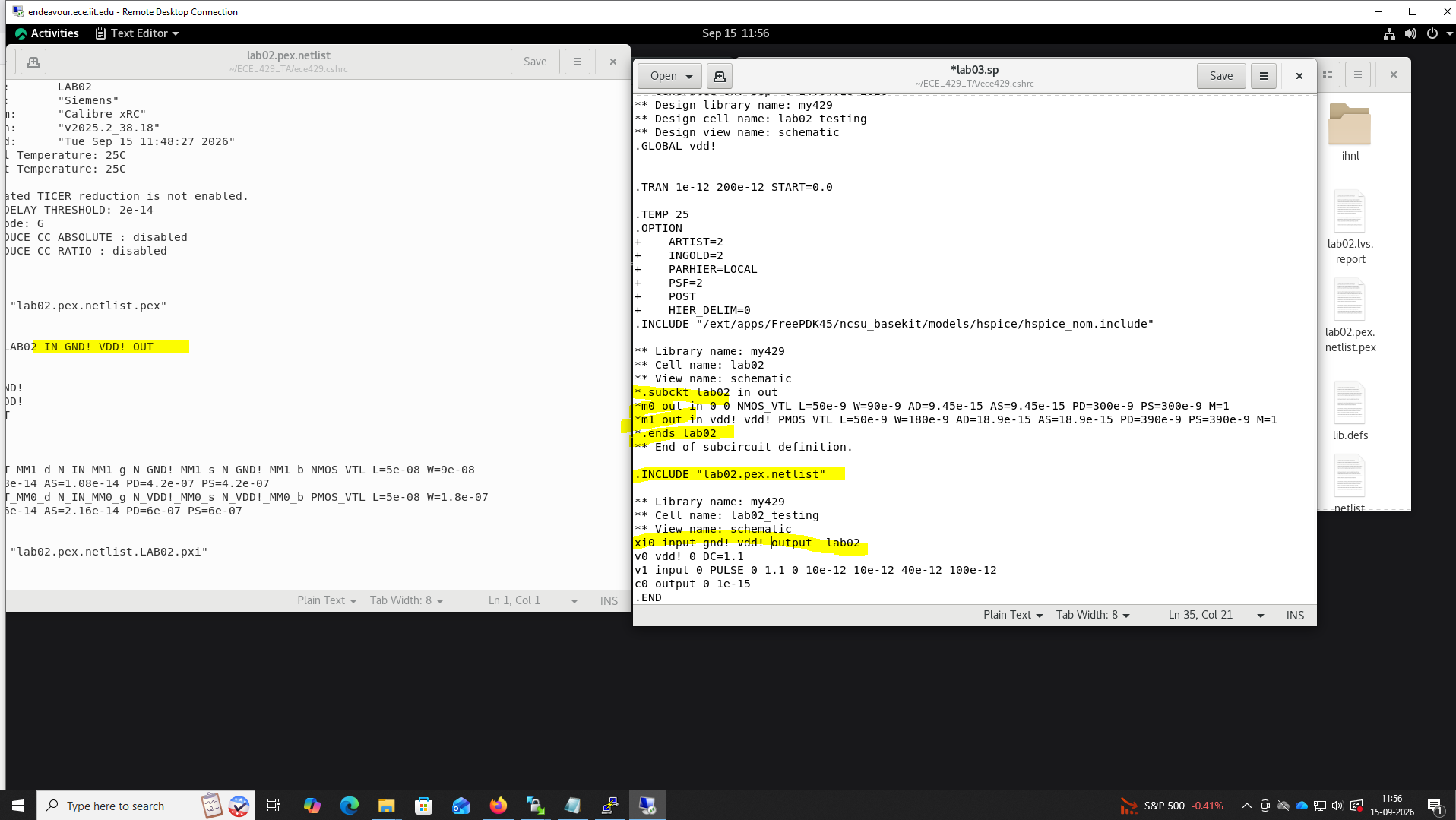Launch Copilot from the taskbar

pos(312,806)
